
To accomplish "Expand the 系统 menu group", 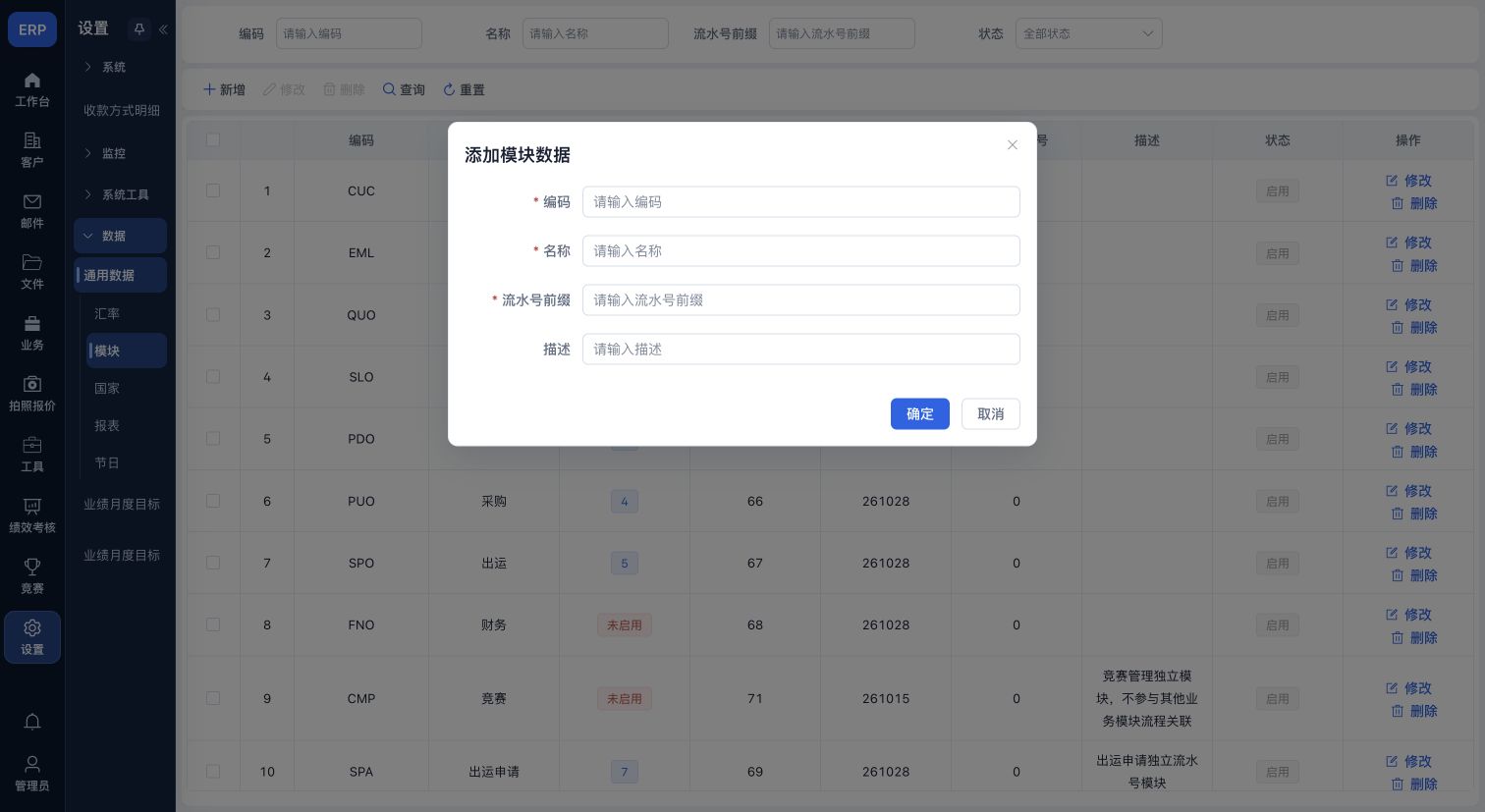I will 120,67.
